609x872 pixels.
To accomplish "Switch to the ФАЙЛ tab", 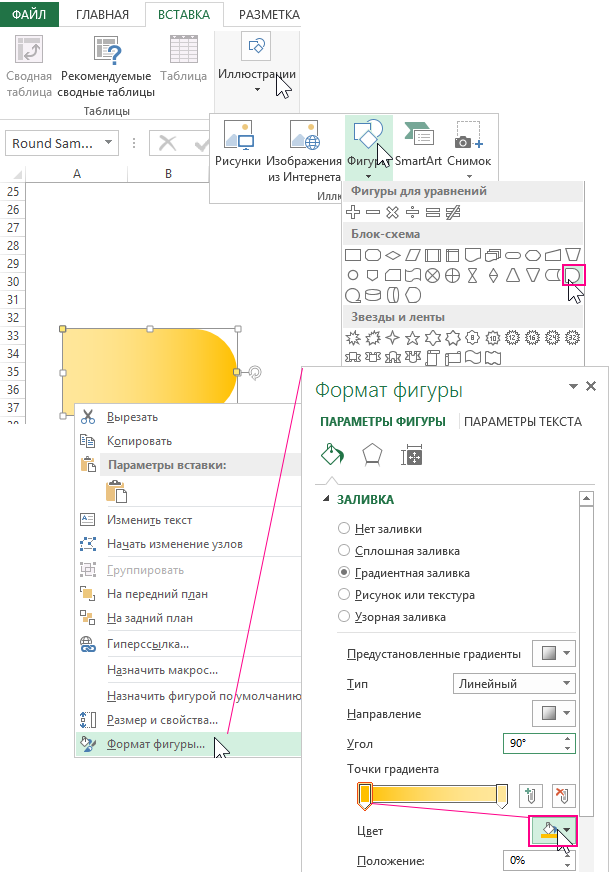I will tap(29, 14).
